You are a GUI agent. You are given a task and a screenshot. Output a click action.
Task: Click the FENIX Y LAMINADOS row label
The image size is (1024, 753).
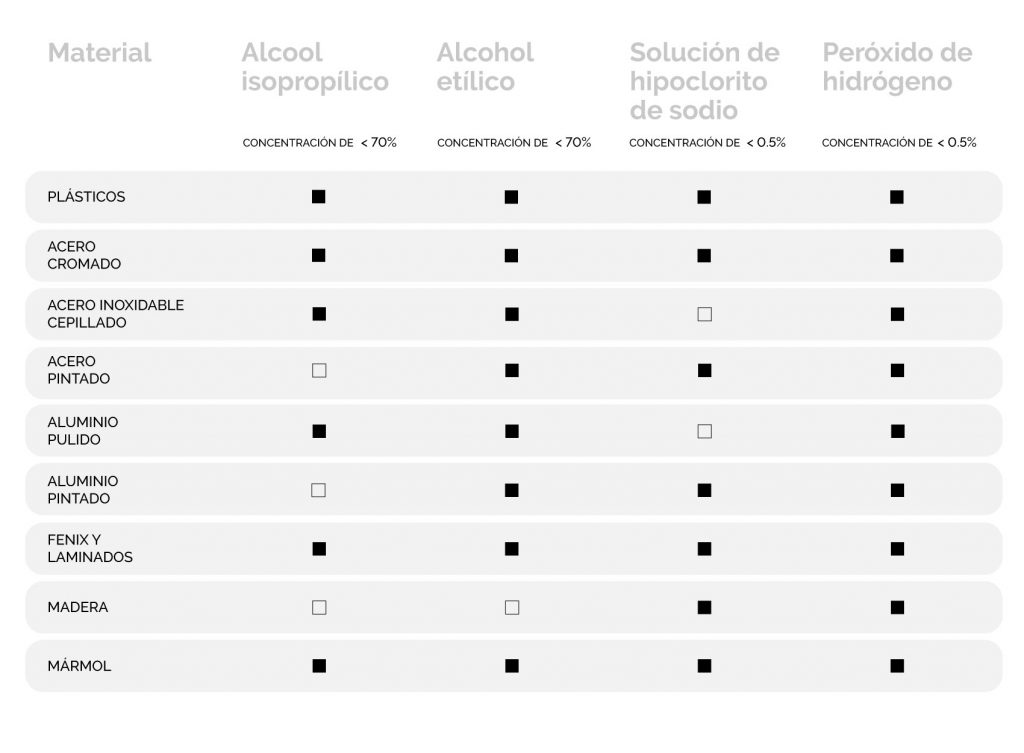tap(90, 548)
